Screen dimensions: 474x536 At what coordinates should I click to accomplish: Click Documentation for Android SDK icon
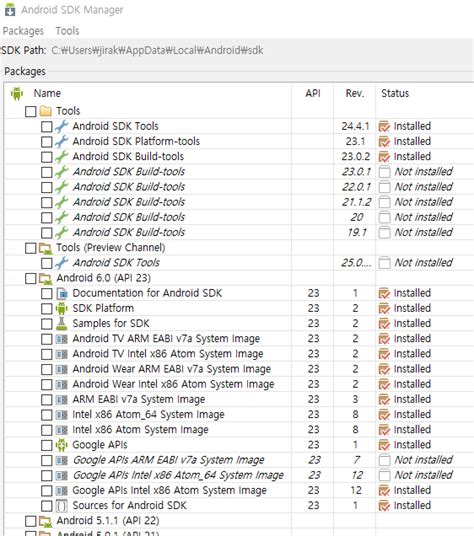click(62, 293)
